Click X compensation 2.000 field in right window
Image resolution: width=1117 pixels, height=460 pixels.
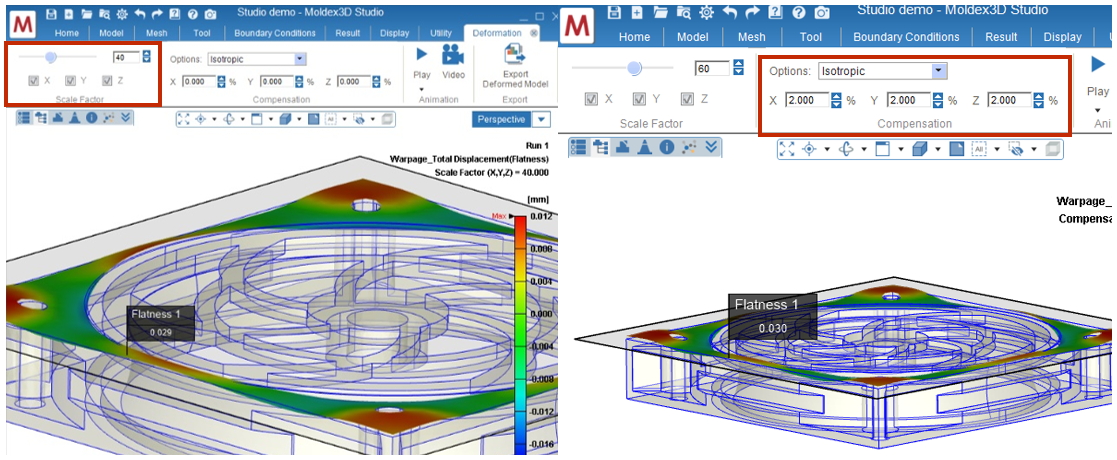coord(808,101)
